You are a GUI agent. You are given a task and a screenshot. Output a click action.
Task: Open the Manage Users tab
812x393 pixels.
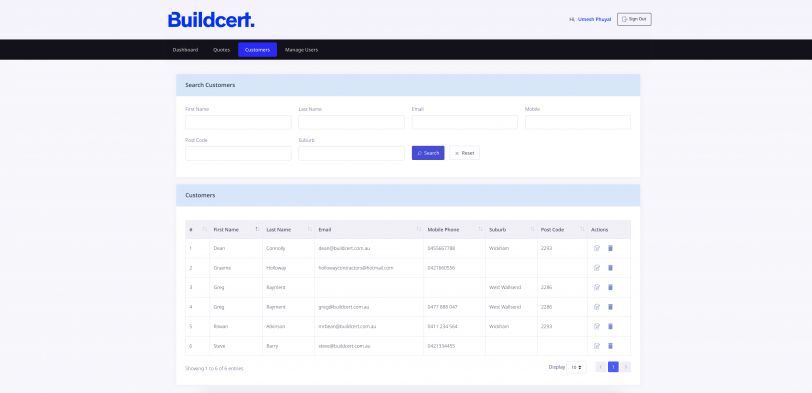tap(301, 50)
